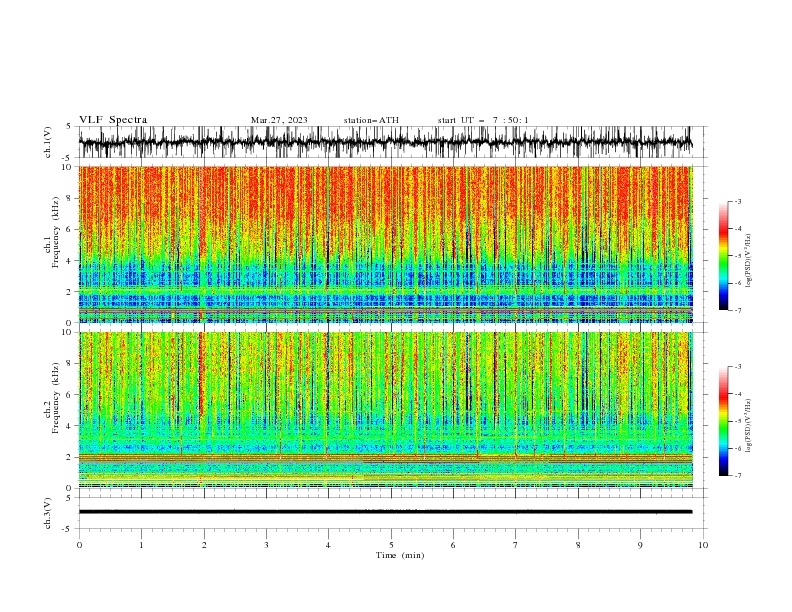Click the "Time (min)" axis label

click(400, 555)
